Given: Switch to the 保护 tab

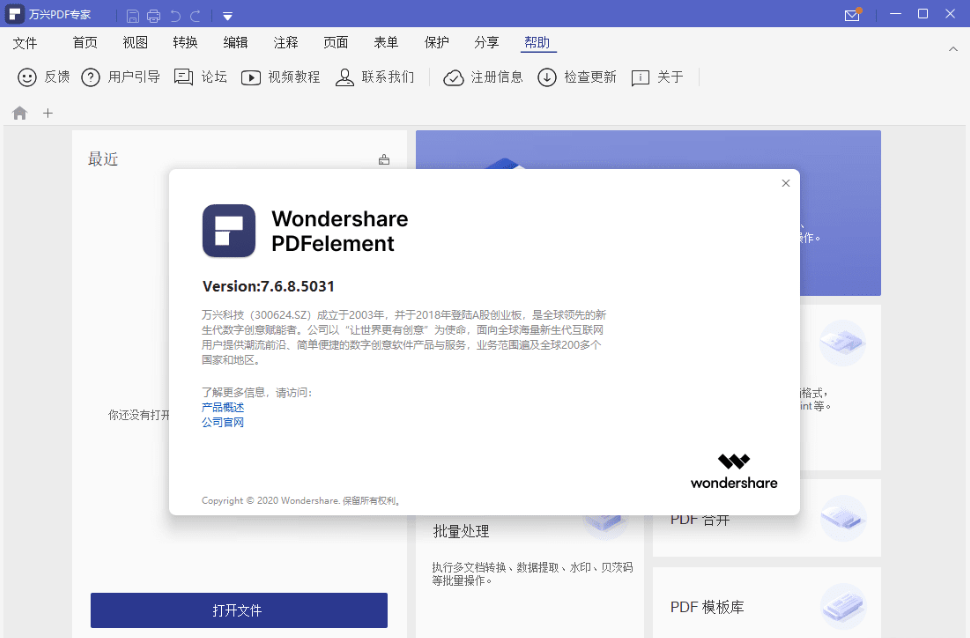Looking at the screenshot, I should [436, 42].
